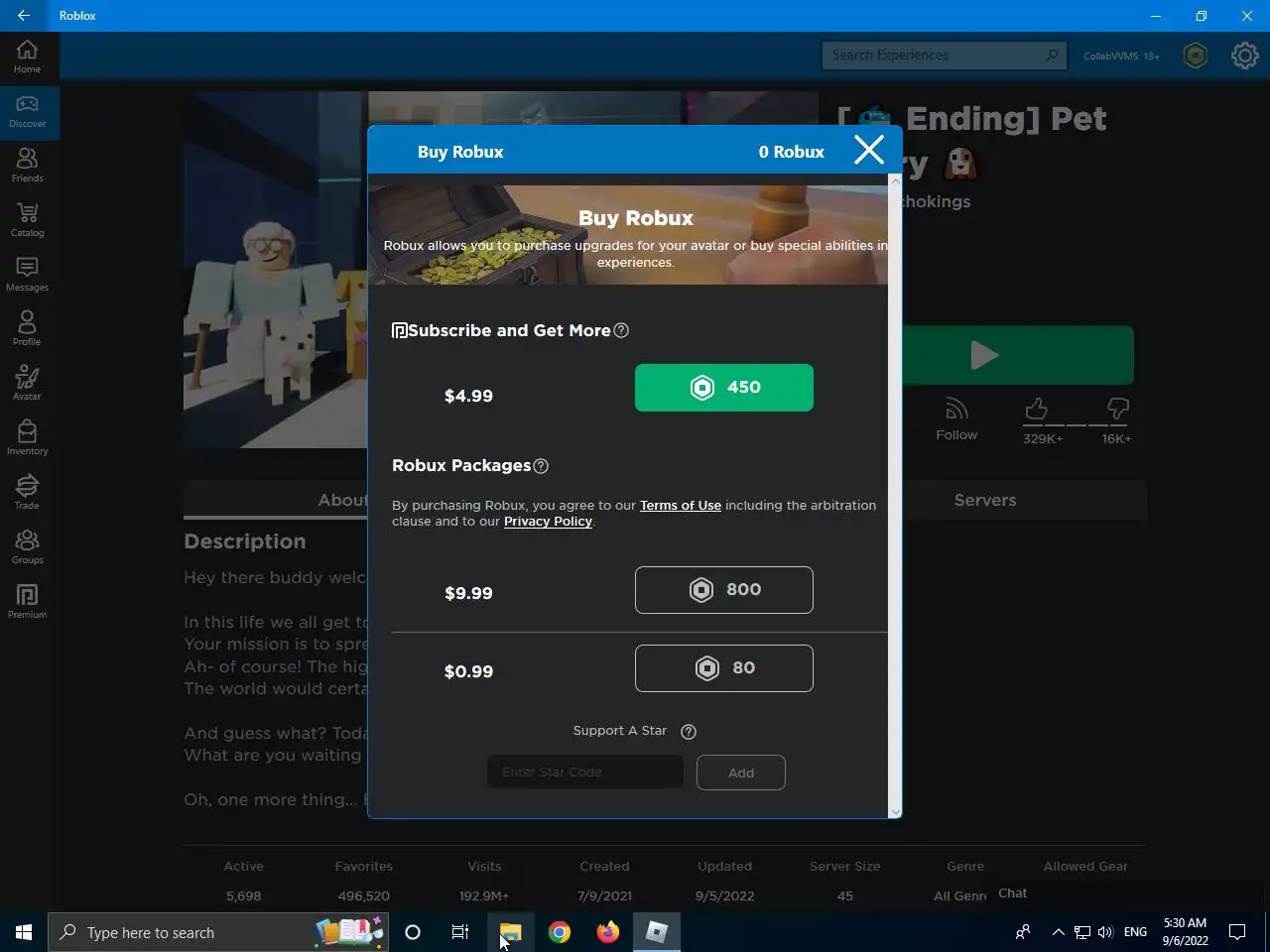The image size is (1270, 952).
Task: Follow the experience
Action: coord(956,419)
